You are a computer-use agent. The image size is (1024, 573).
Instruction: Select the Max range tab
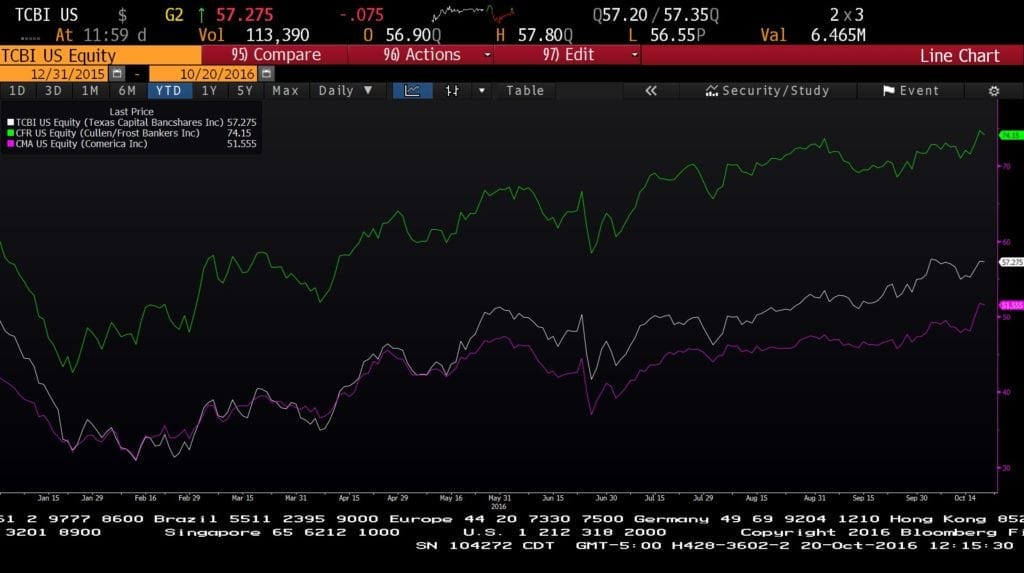pyautogui.click(x=285, y=91)
